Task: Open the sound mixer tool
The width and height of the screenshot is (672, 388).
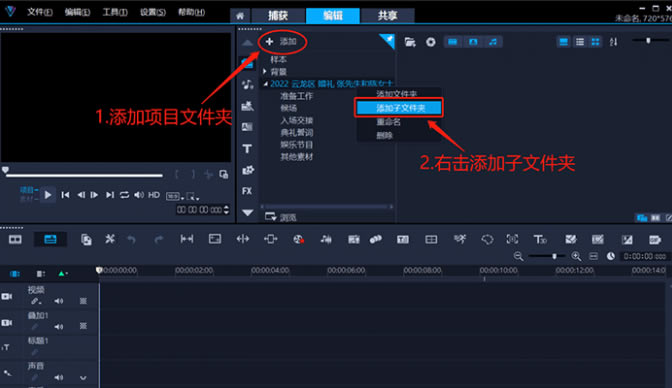Action: 326,240
